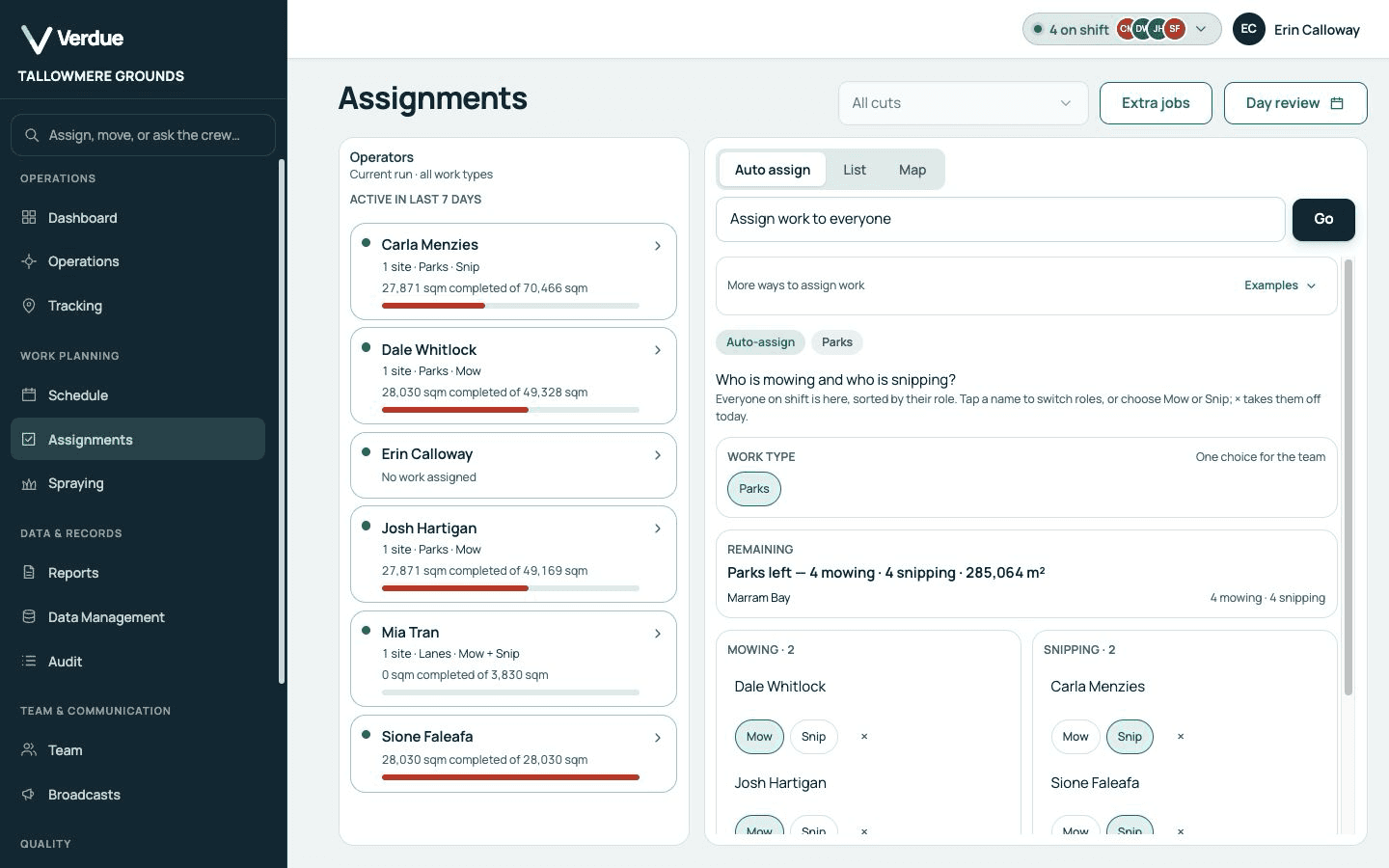Set Carla Menzies to Mow
1389x868 pixels.
click(1076, 736)
